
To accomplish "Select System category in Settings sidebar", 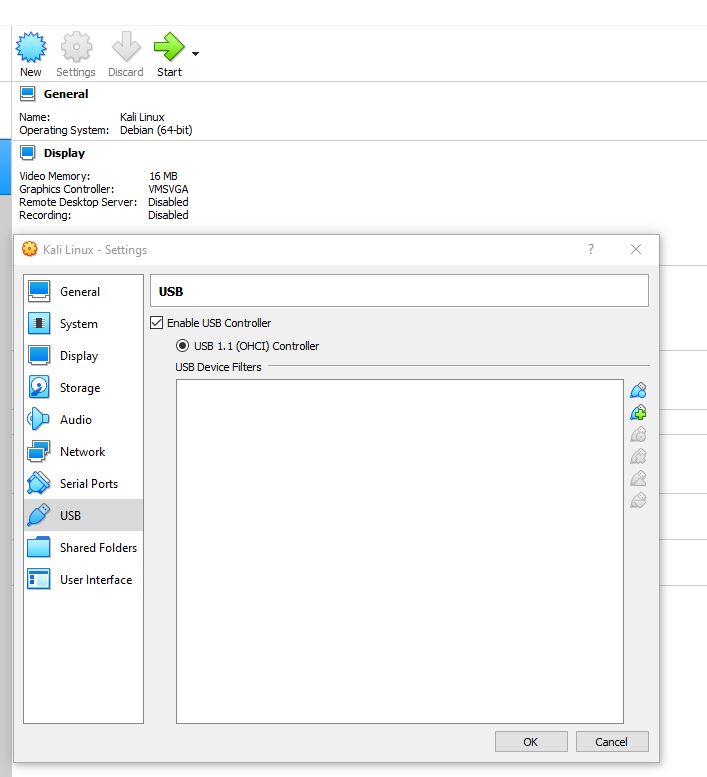I will pyautogui.click(x=83, y=324).
